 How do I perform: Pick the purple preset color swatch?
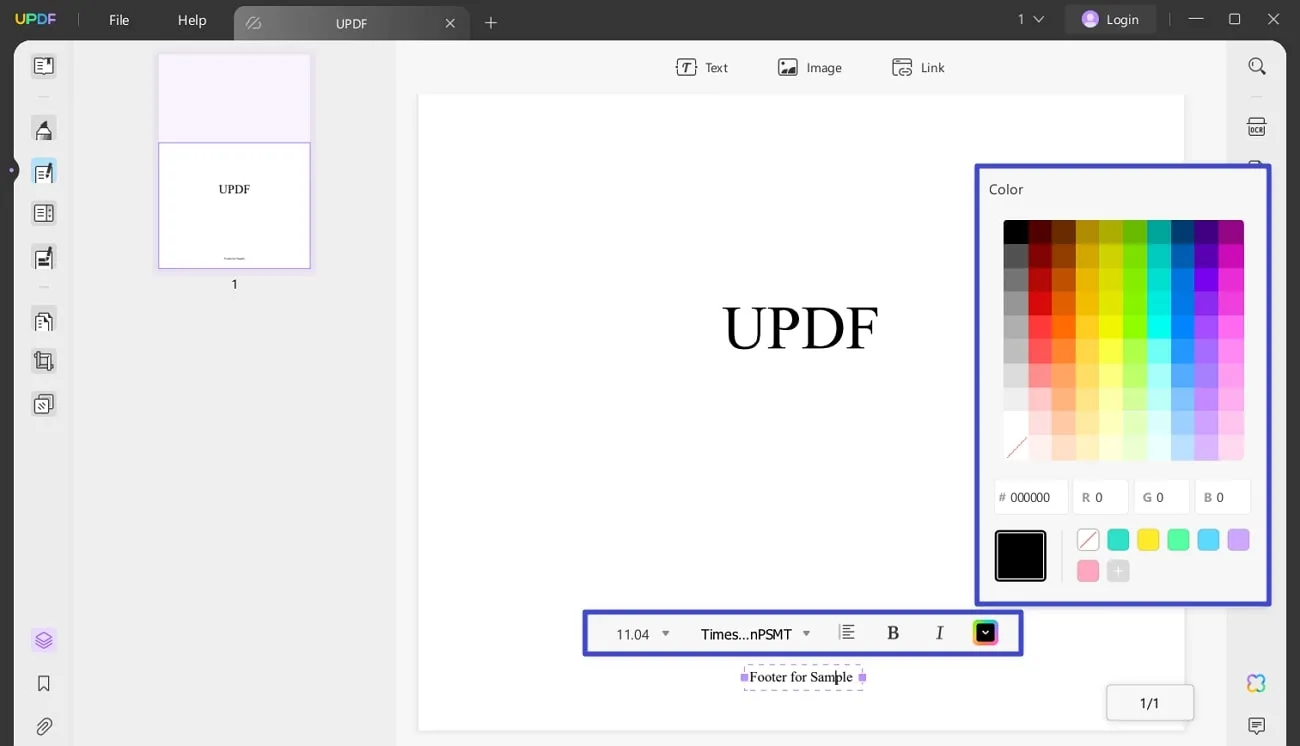(1238, 540)
